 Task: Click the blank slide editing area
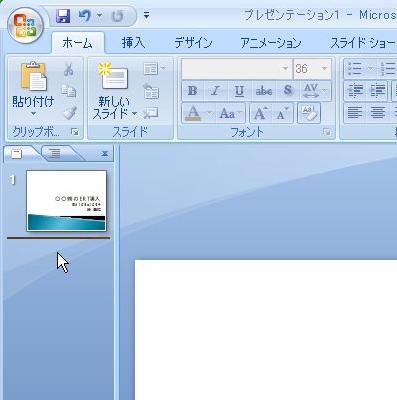pos(266,329)
